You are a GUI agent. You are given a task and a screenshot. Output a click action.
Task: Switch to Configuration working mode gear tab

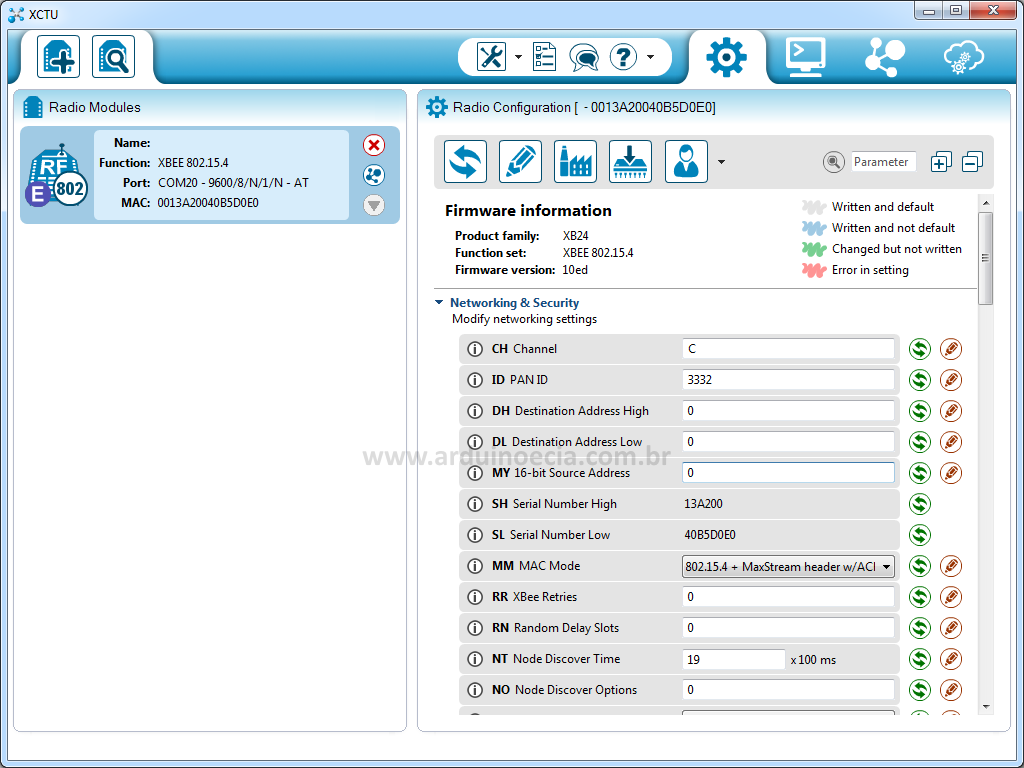coord(726,57)
